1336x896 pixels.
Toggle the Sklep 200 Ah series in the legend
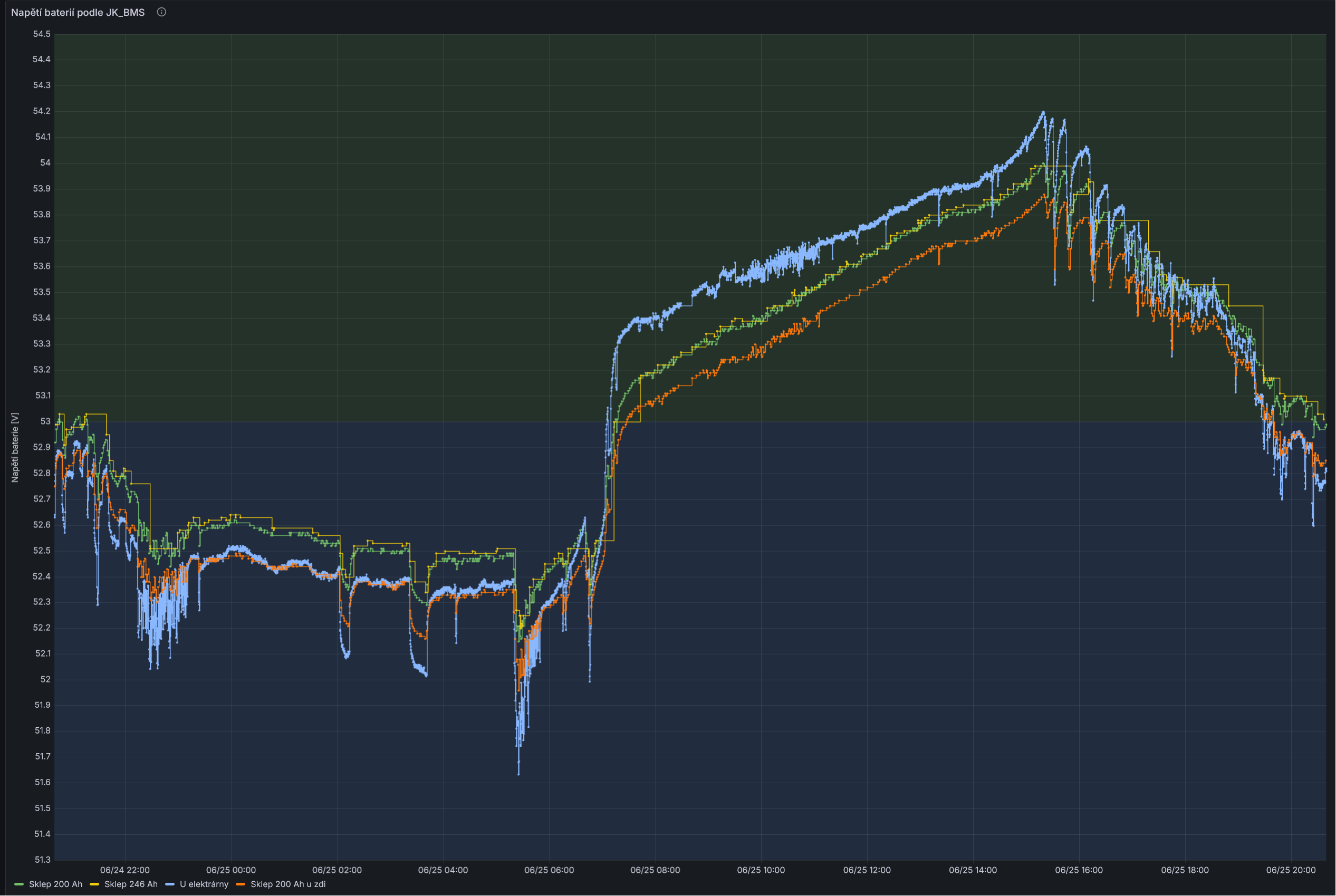pyautogui.click(x=55, y=884)
